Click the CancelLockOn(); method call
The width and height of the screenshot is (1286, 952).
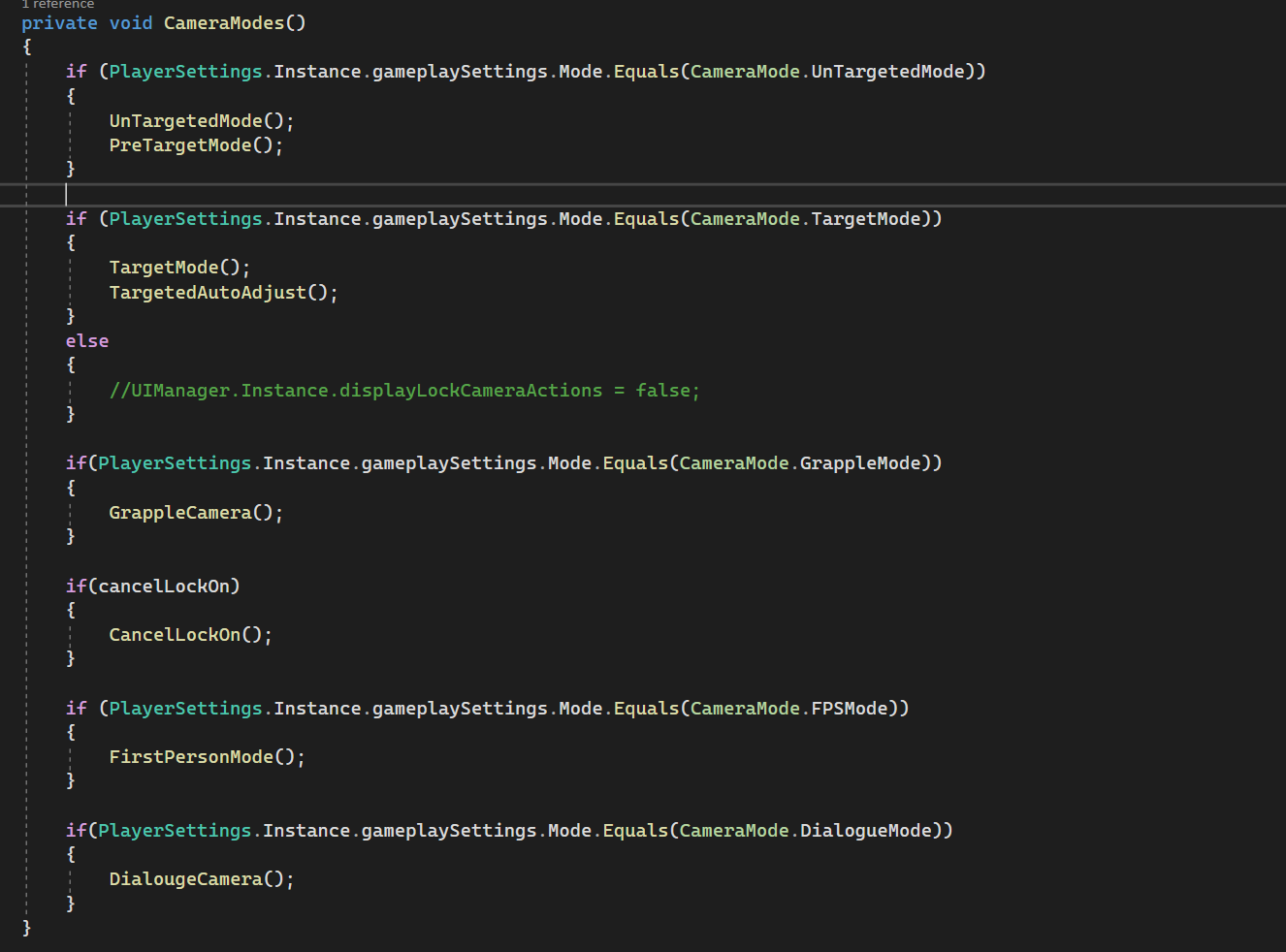(x=191, y=635)
